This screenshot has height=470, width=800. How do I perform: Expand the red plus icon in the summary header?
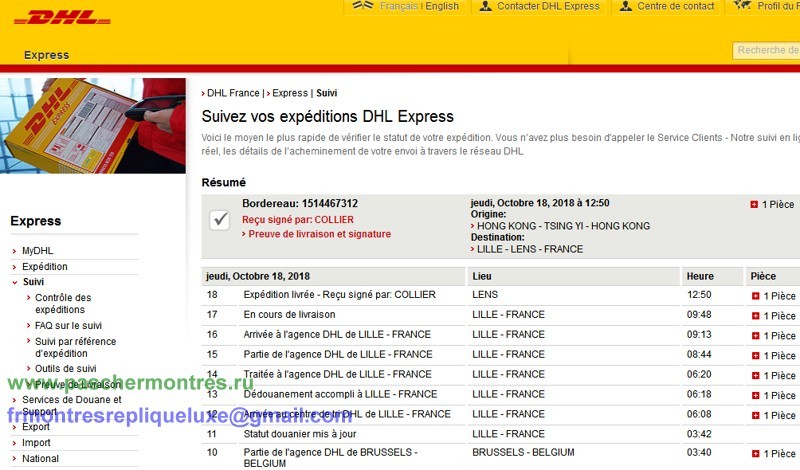754,205
